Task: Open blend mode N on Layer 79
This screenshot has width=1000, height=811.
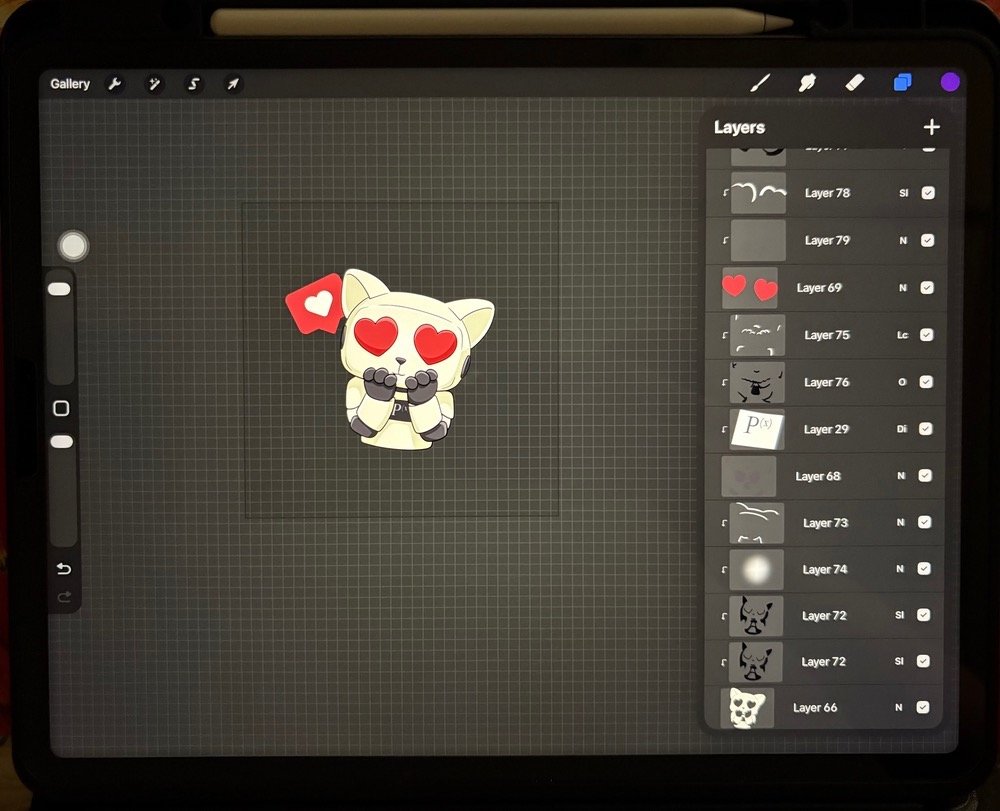Action: (903, 240)
